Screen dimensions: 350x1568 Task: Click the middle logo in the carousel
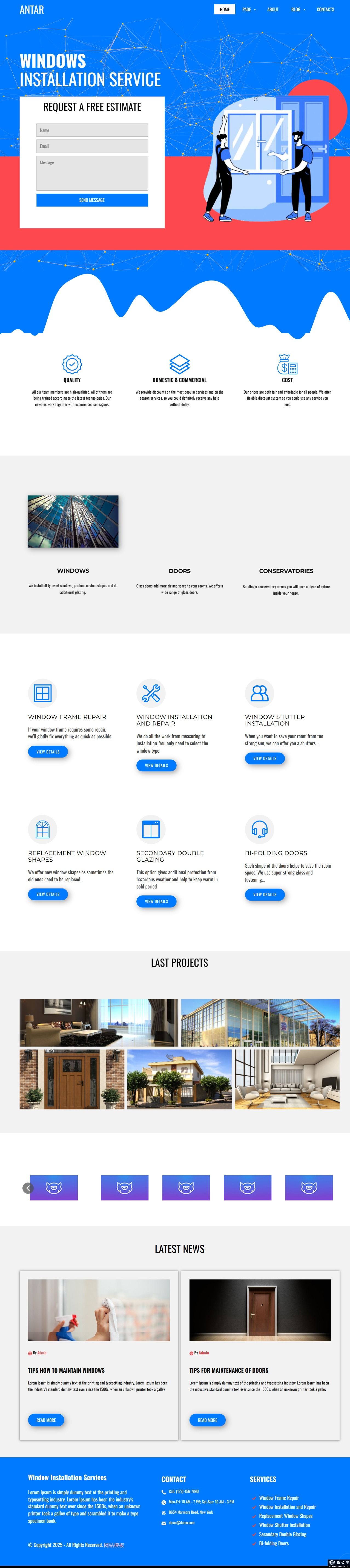click(x=186, y=1188)
